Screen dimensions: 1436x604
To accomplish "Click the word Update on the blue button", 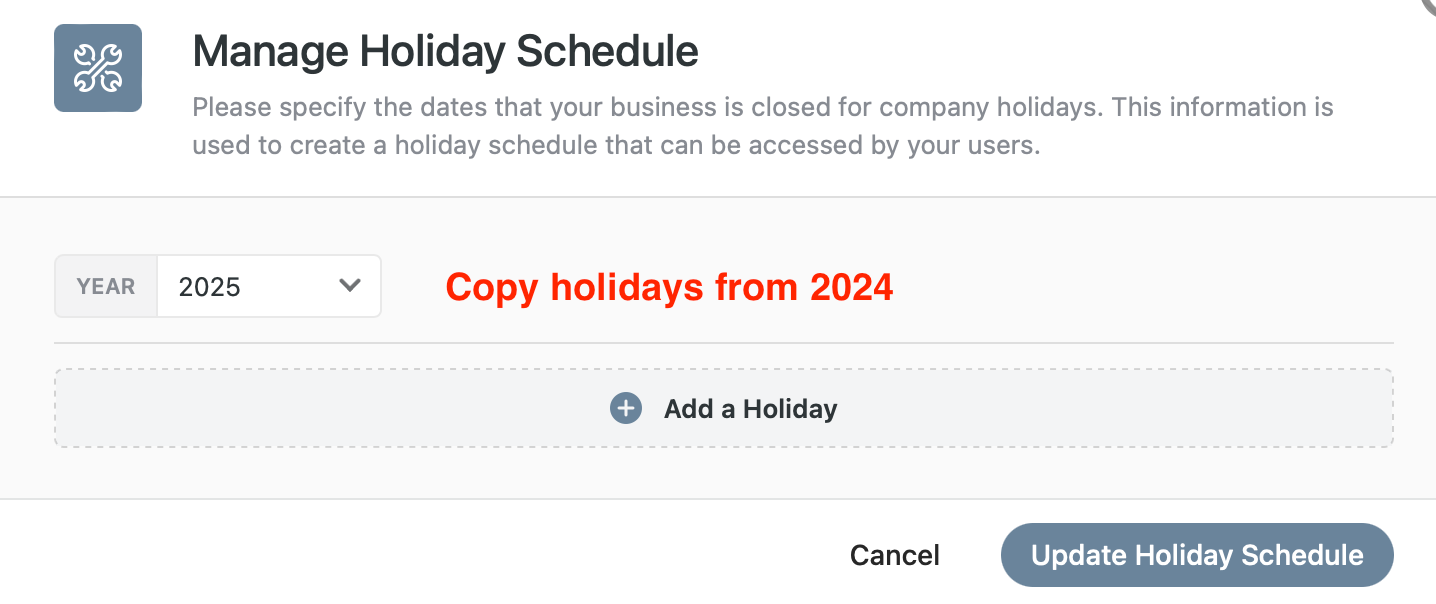I will coord(1076,555).
